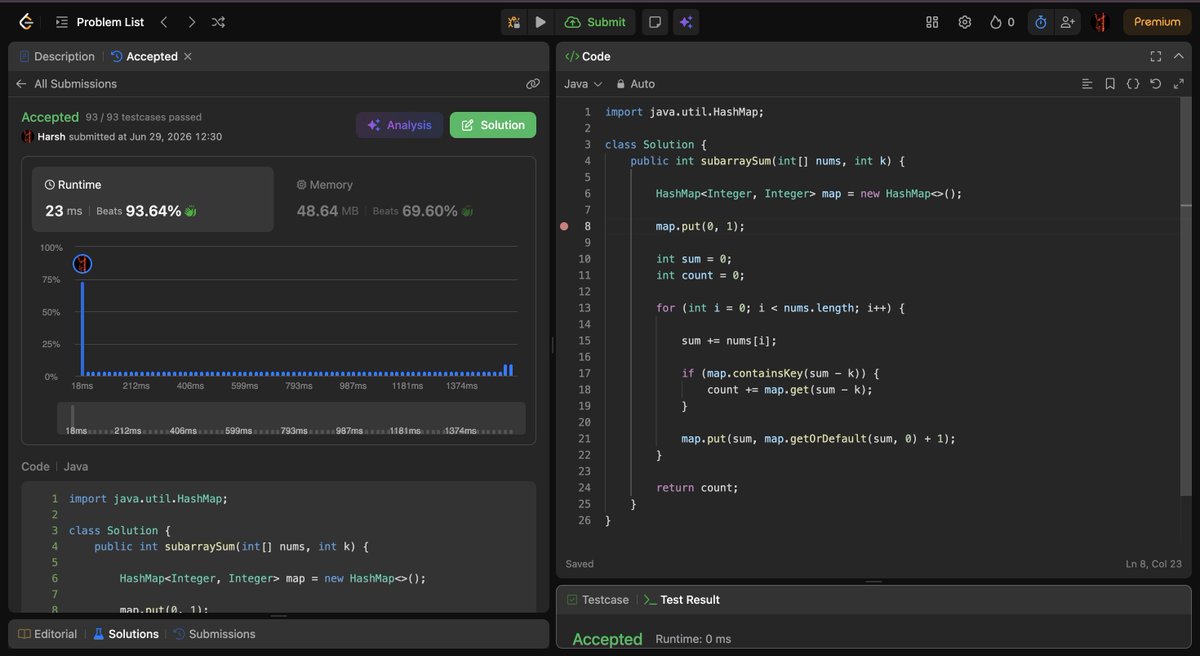Click the Premium button

[1157, 22]
